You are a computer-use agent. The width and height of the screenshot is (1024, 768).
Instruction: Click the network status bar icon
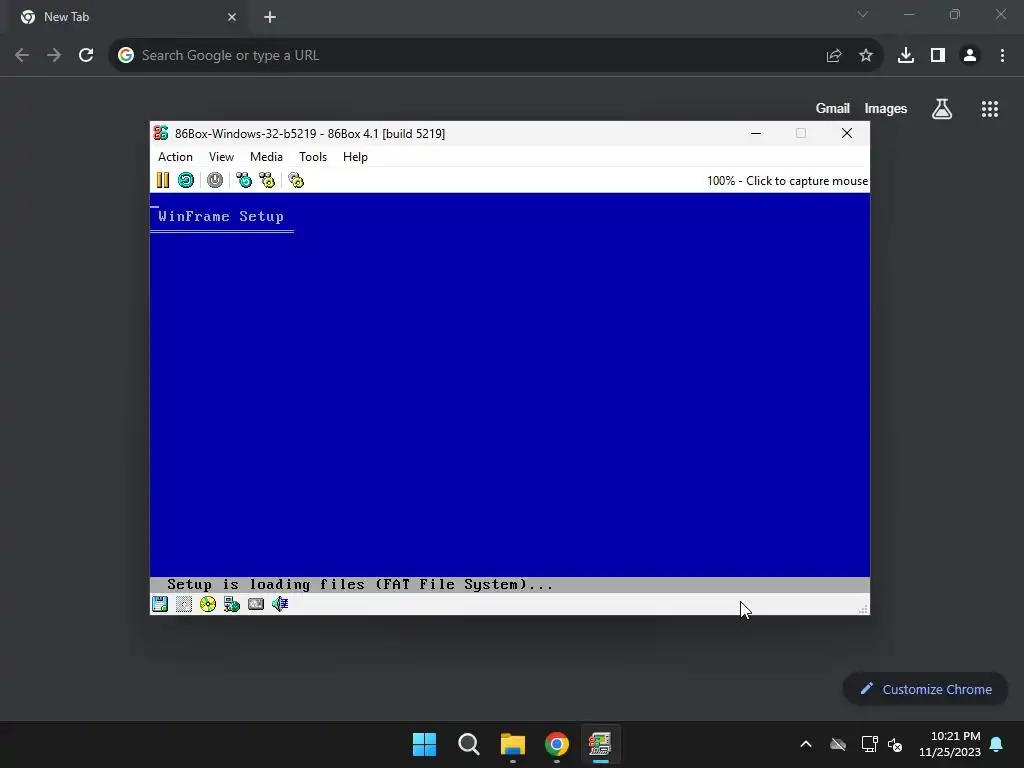232,604
